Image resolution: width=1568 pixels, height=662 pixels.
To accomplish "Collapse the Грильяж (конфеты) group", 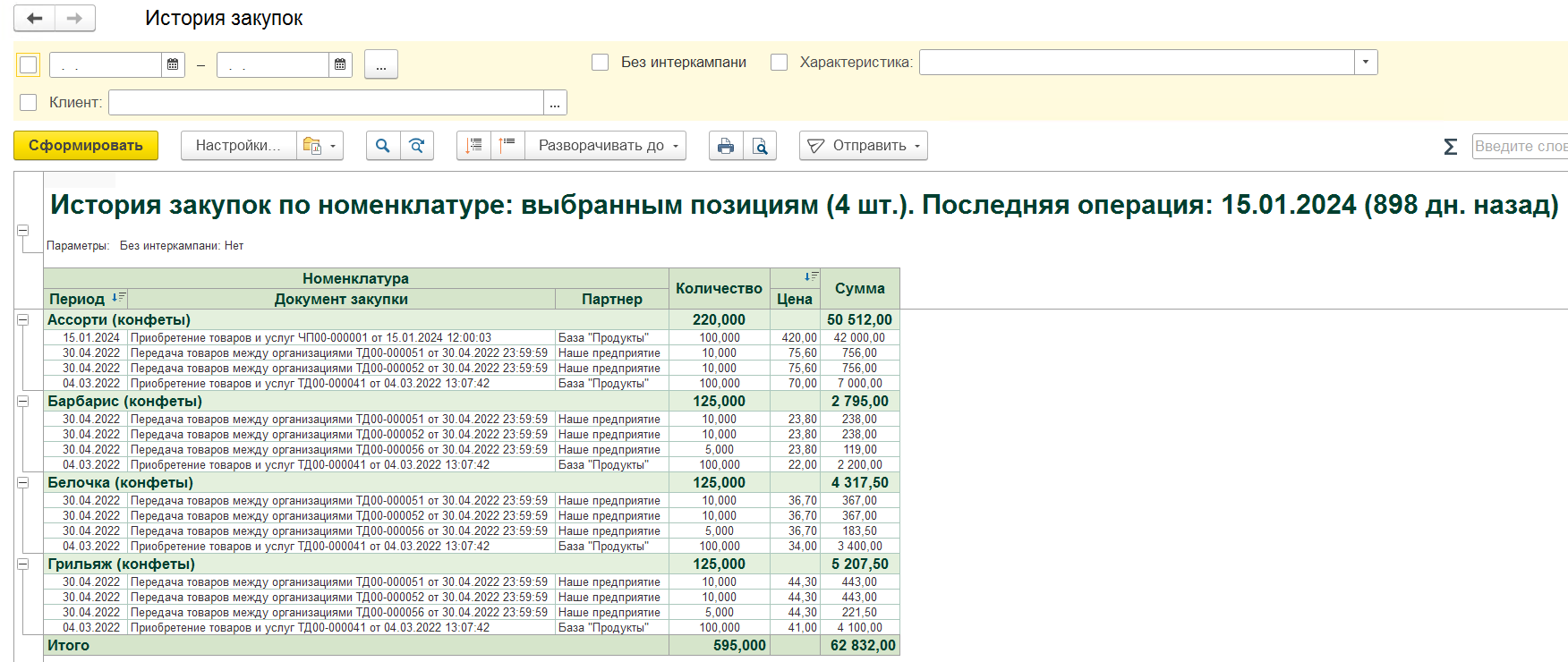I will pos(23,564).
